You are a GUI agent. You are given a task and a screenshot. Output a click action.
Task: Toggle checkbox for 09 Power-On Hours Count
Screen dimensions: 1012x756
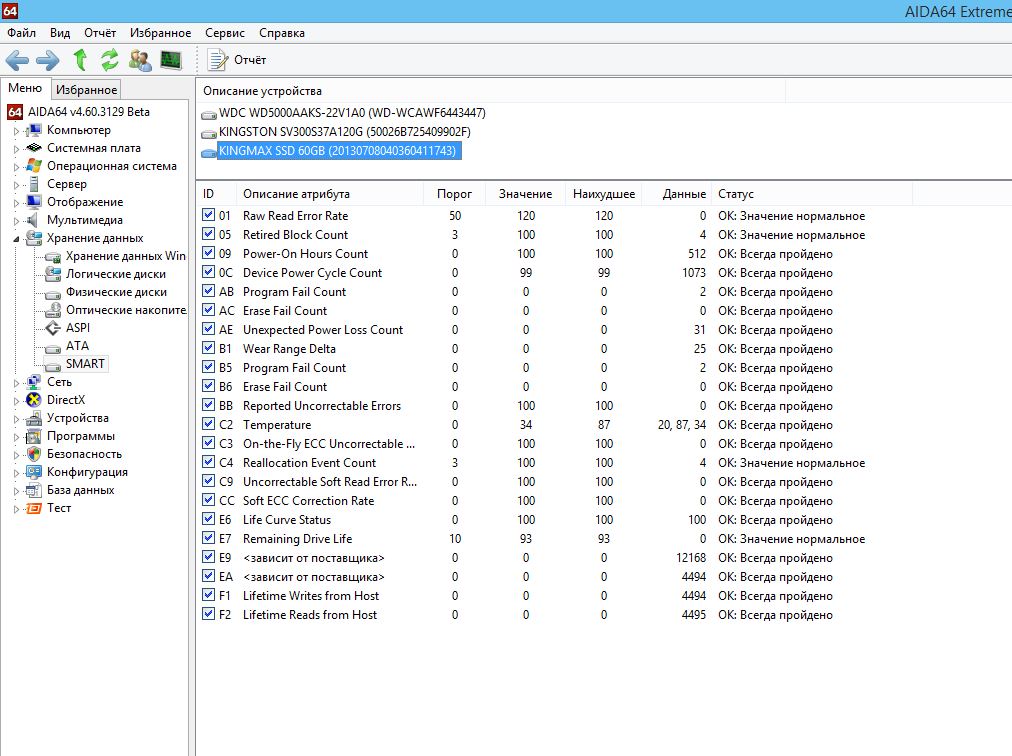(x=208, y=253)
